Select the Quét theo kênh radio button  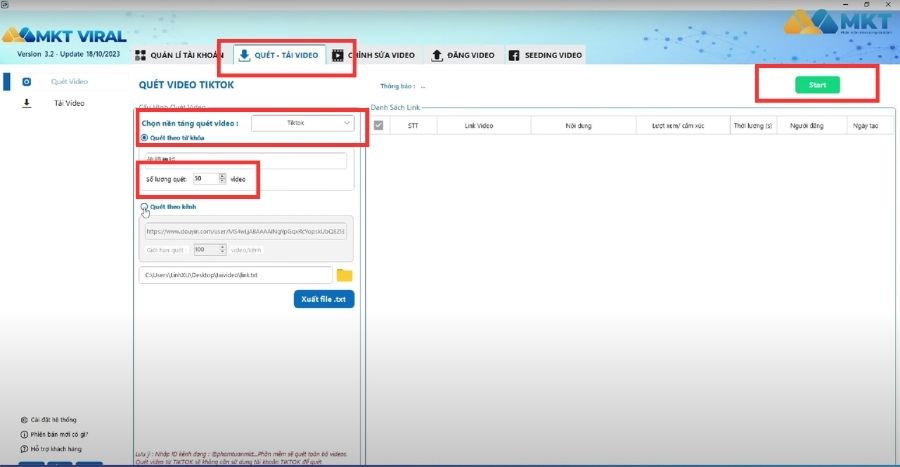(144, 207)
